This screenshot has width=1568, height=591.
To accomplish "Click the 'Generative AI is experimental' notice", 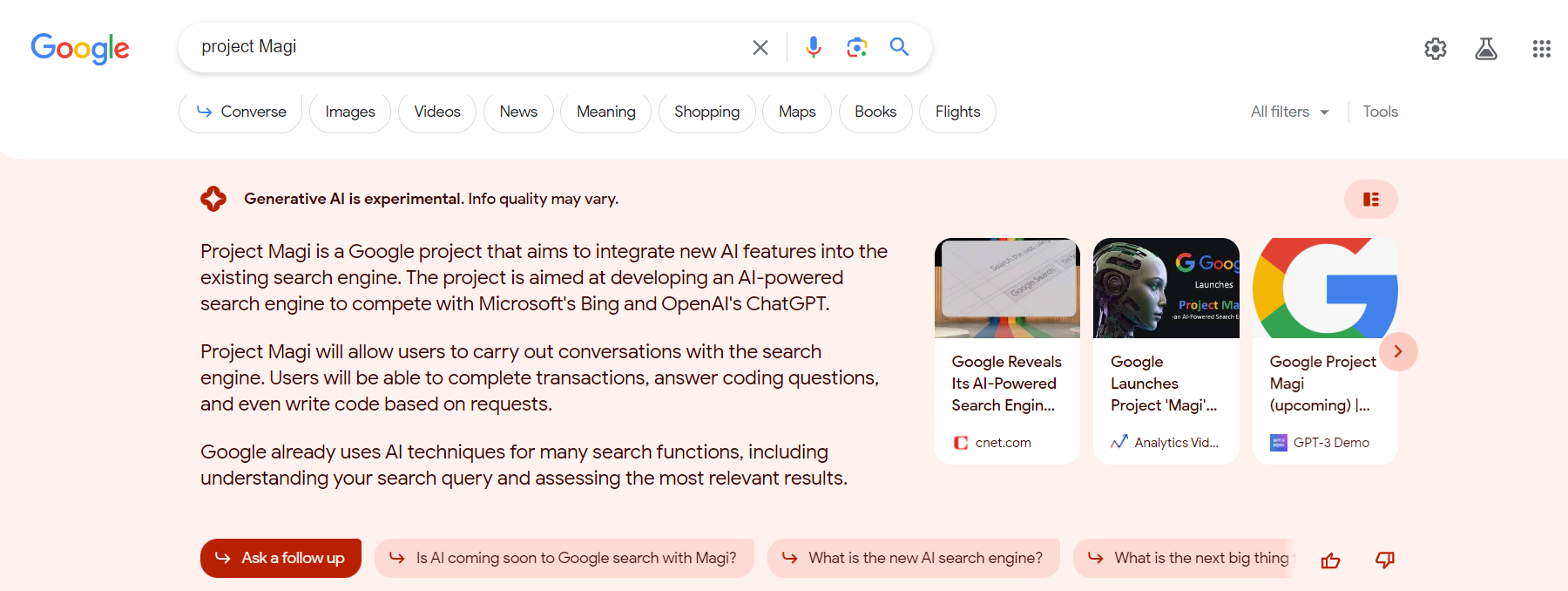I will click(431, 199).
